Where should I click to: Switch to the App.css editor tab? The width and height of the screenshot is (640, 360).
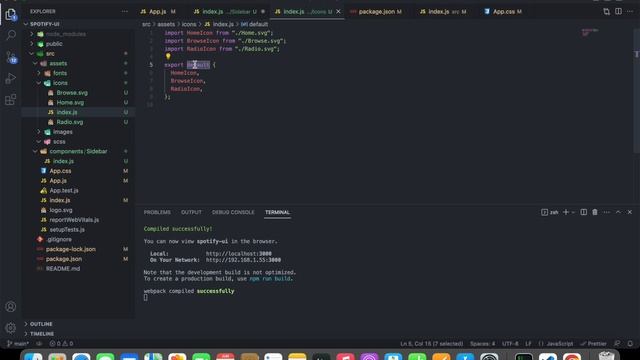pos(503,11)
